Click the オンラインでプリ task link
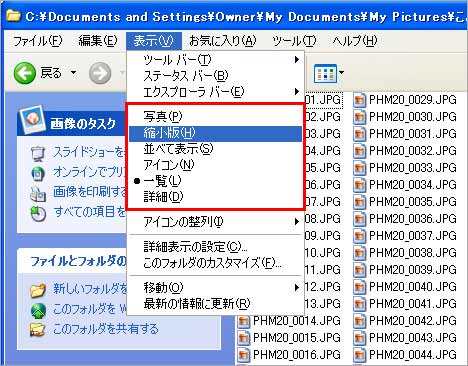This screenshot has height=366, width=468. (x=89, y=172)
